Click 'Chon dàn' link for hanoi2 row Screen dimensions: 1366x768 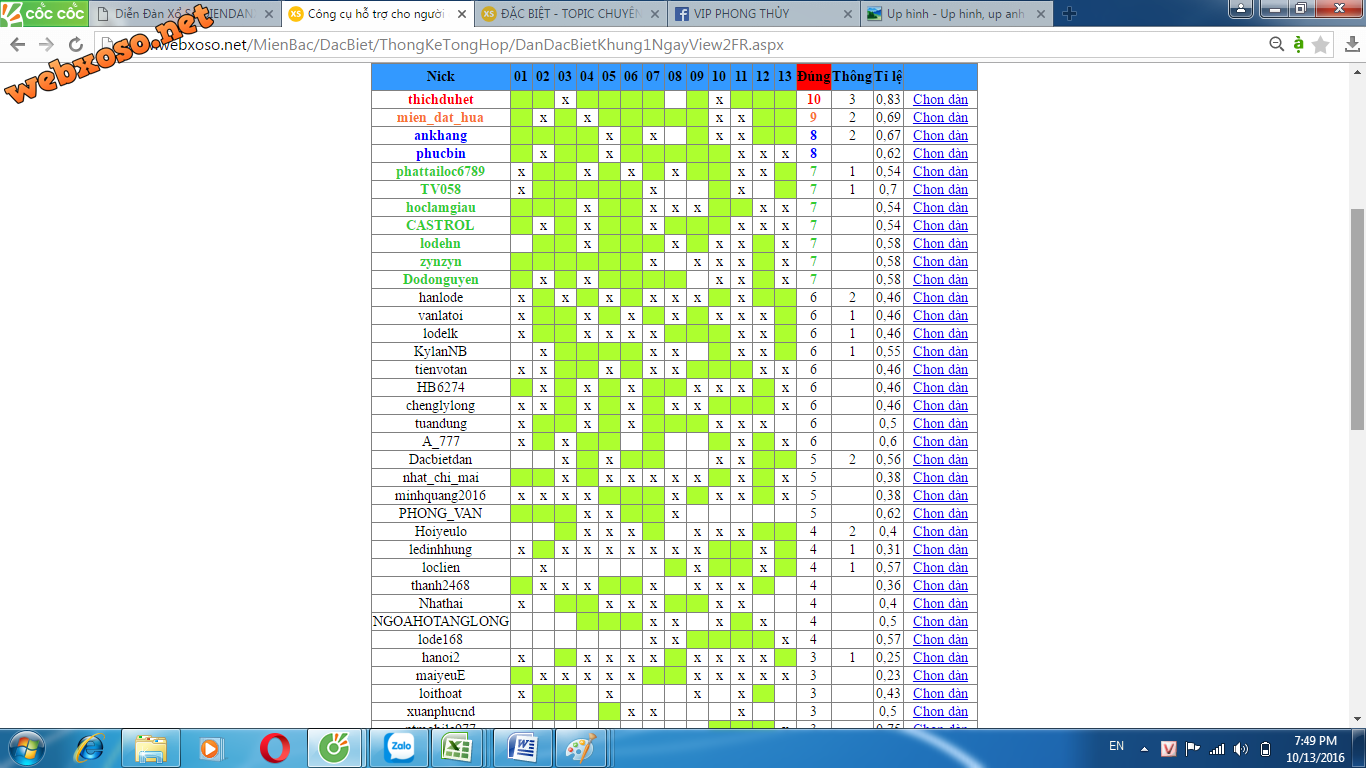click(x=940, y=657)
